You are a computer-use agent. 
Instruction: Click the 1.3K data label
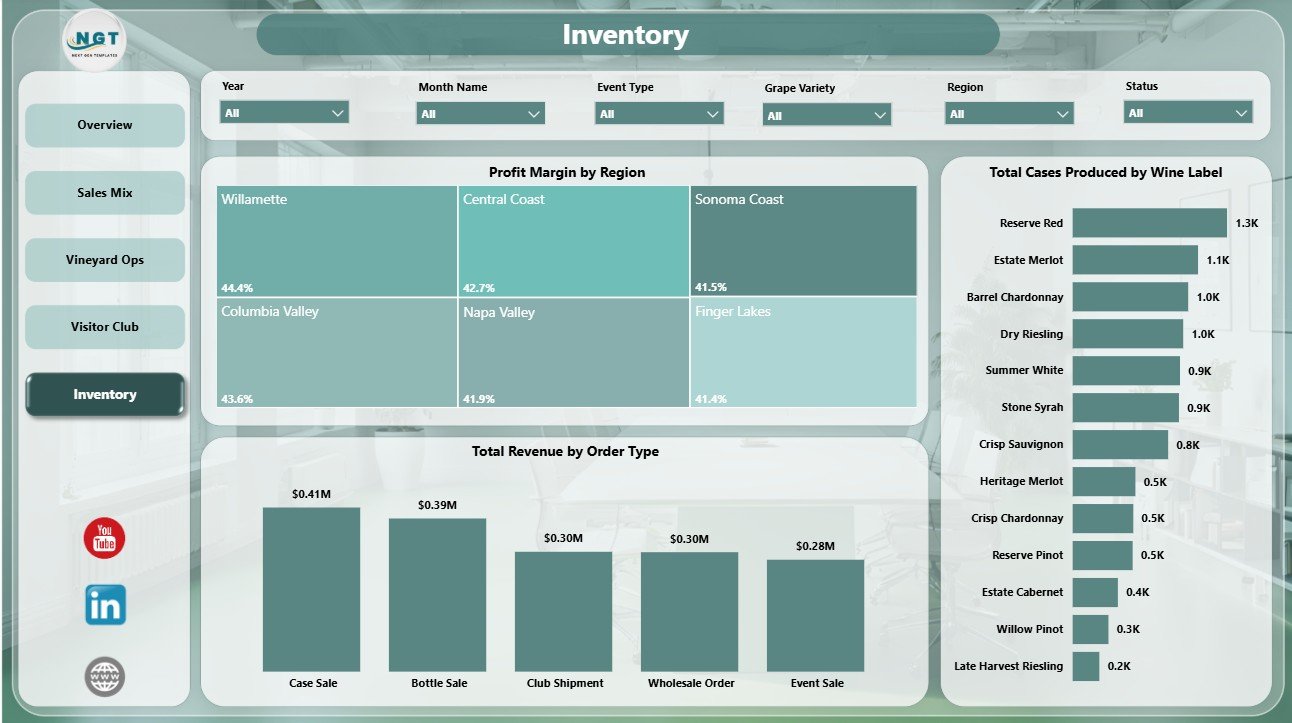pyautogui.click(x=1247, y=223)
